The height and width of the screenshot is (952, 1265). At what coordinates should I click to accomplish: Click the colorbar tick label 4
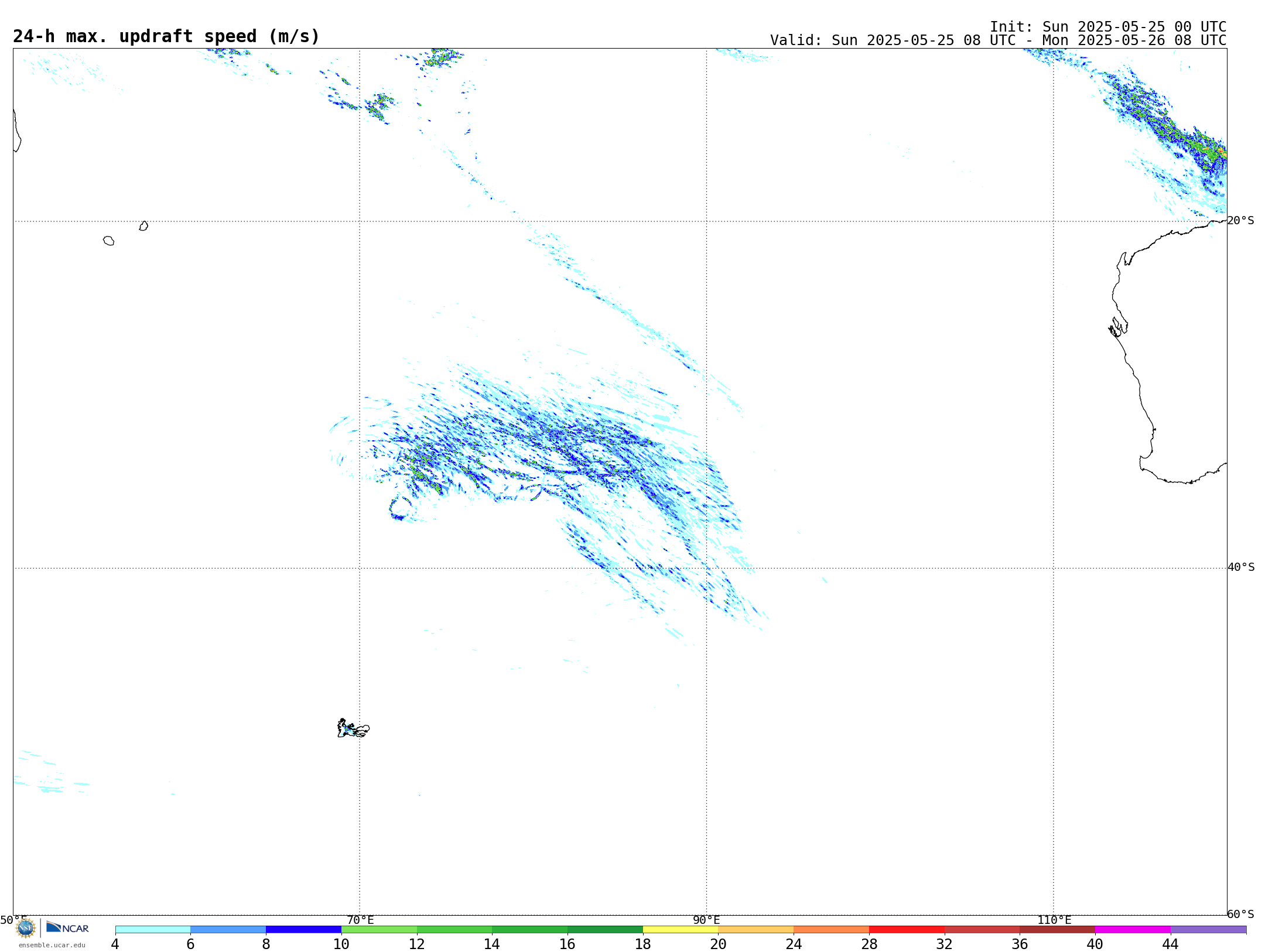[x=115, y=944]
